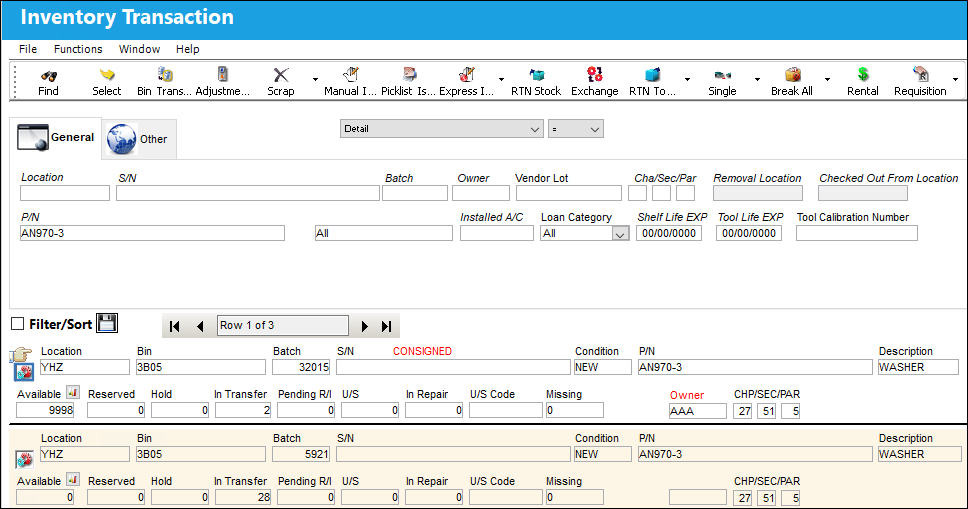Click the Adjustment toolbar icon
Screen dimensions: 968x509
(222, 75)
